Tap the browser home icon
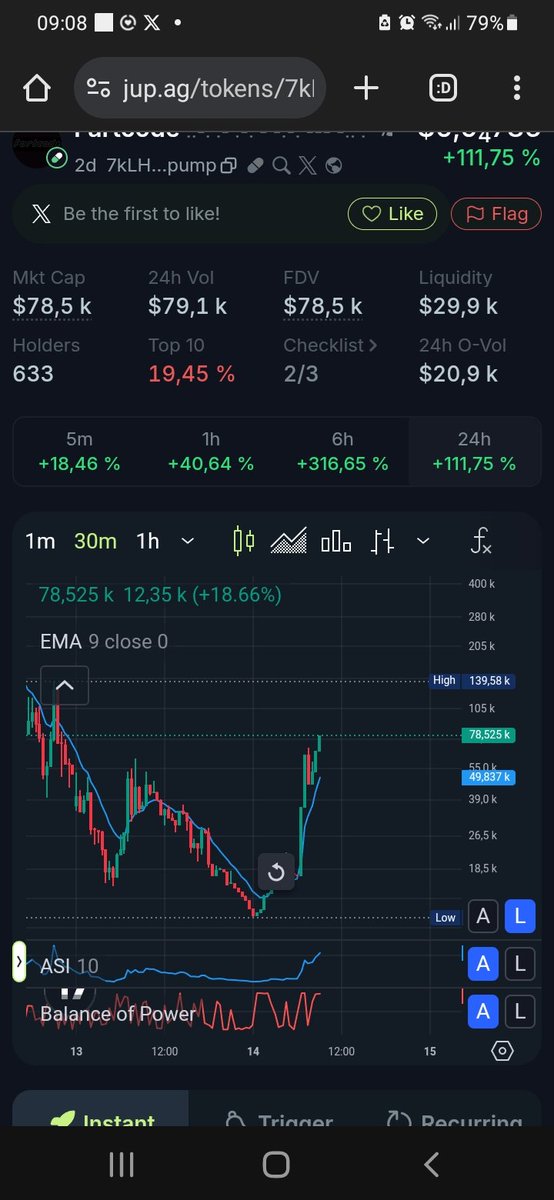 [36, 89]
